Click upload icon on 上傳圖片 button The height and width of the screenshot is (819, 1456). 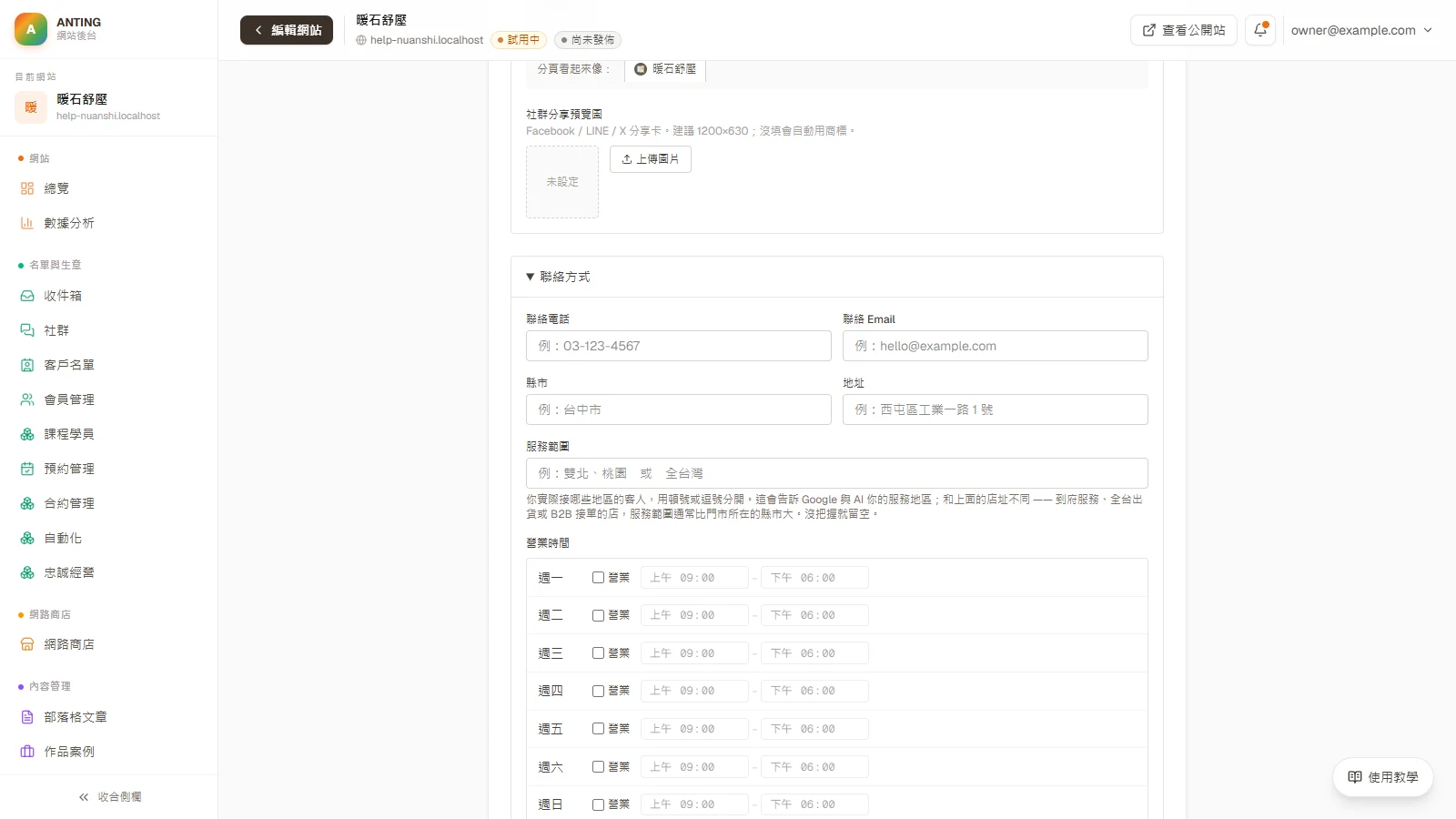627,159
